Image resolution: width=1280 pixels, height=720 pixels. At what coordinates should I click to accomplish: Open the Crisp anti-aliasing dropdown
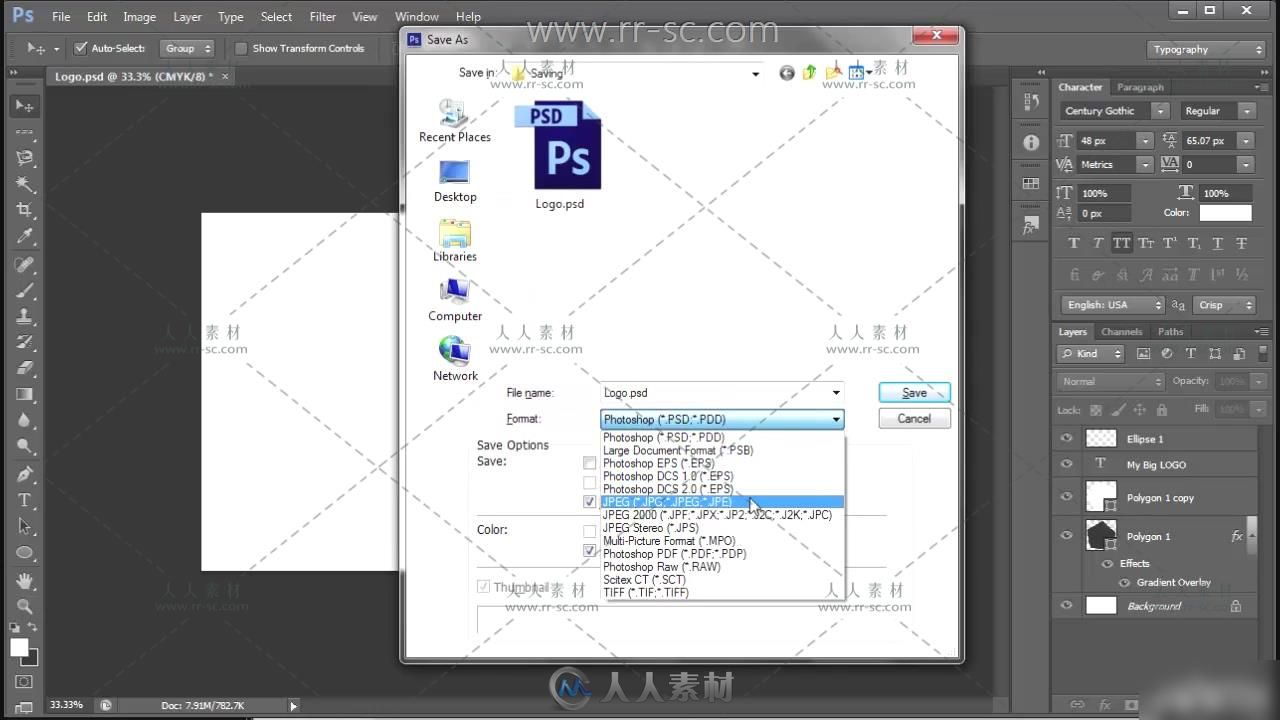tap(1224, 305)
